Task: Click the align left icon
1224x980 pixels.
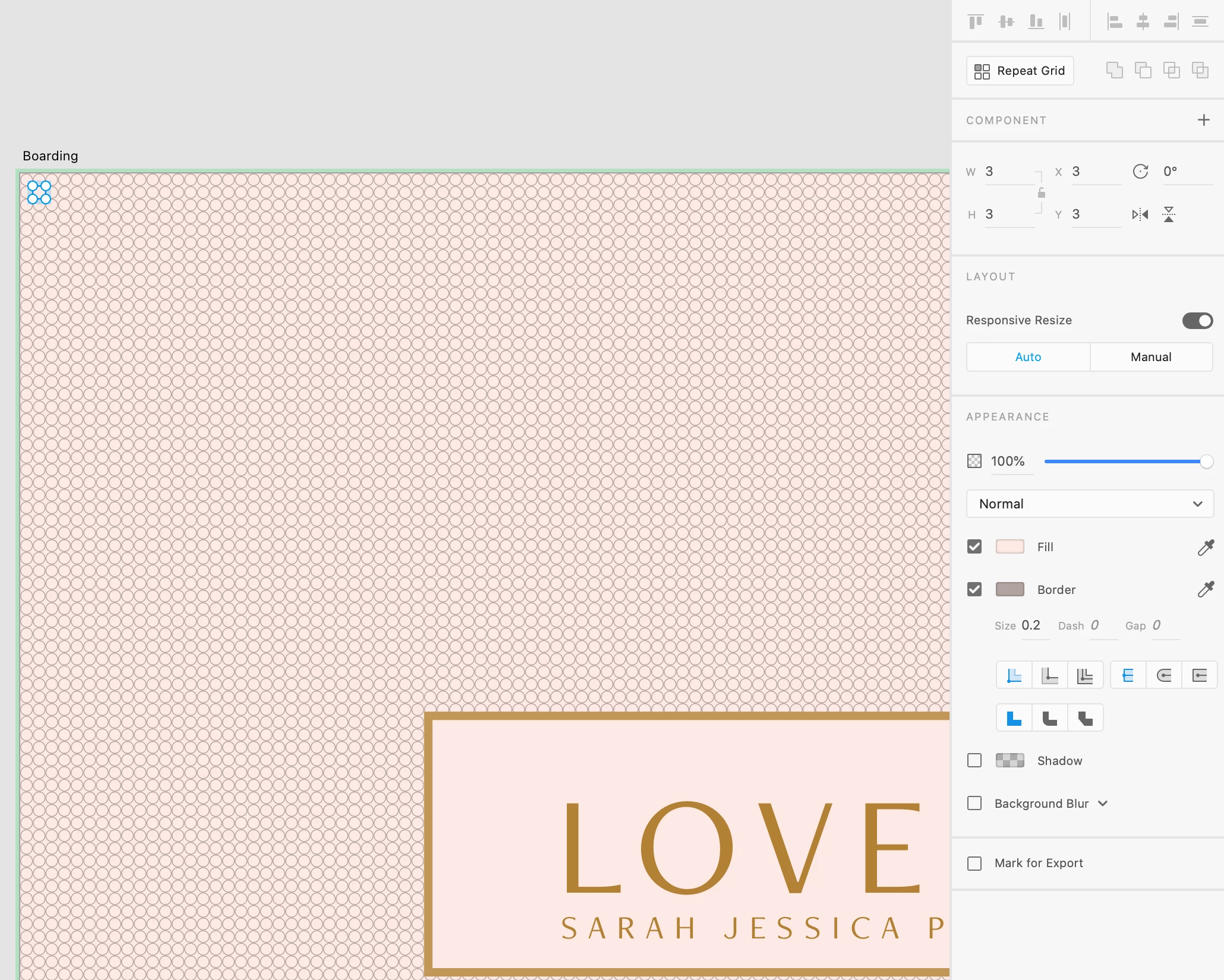Action: [1115, 22]
